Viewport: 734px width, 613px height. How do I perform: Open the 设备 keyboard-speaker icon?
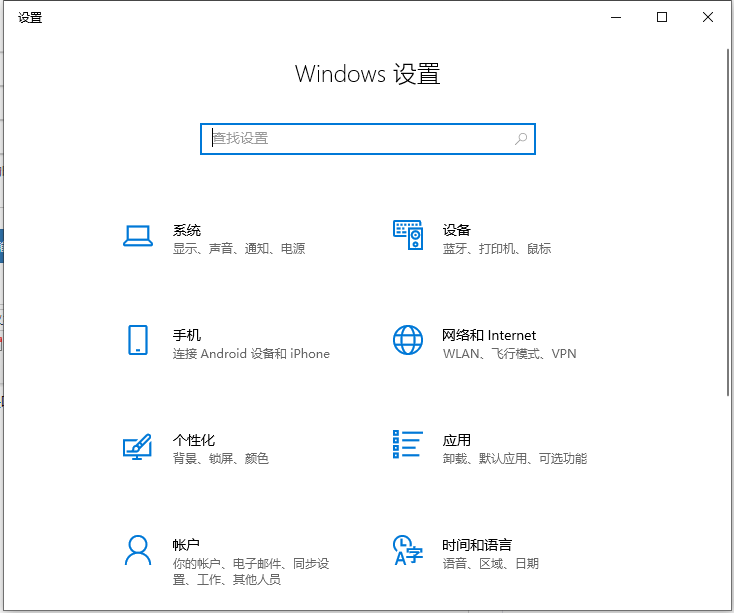click(408, 235)
